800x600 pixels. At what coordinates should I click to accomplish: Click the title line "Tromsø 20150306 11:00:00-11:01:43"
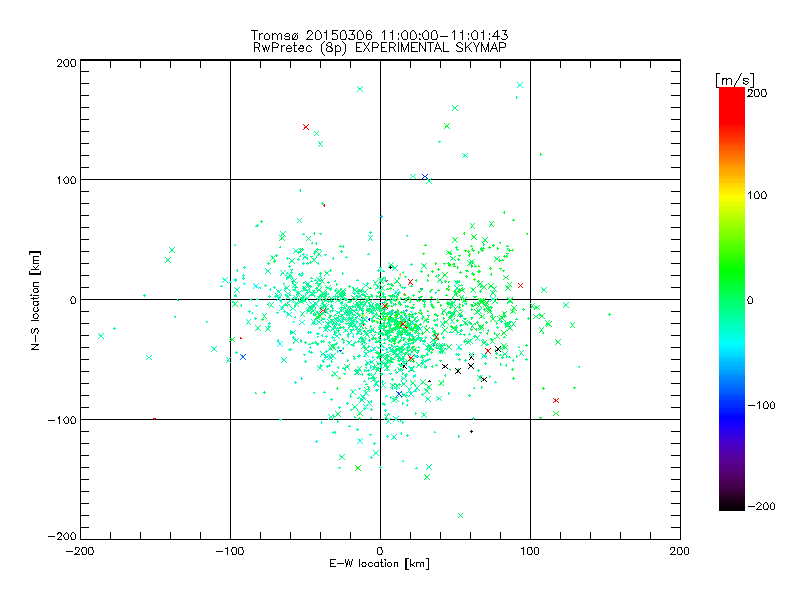point(380,35)
